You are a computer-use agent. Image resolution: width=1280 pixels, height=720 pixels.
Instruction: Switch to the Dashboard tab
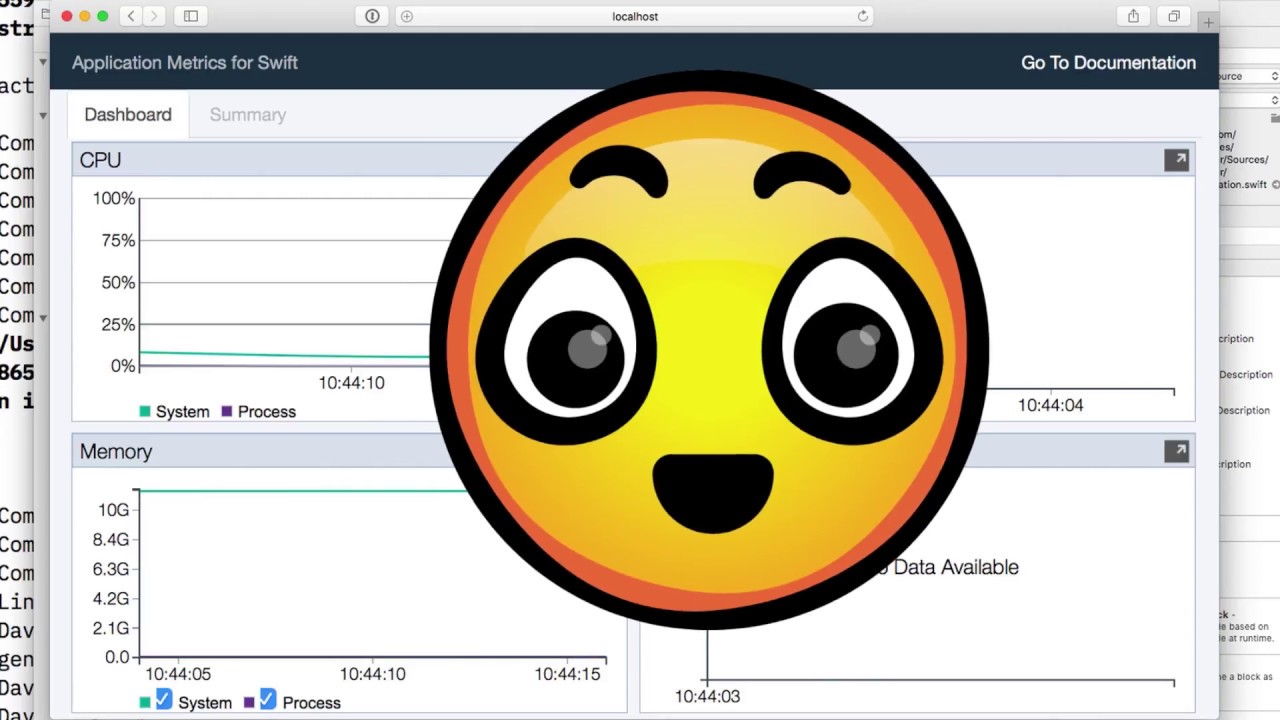pos(128,115)
